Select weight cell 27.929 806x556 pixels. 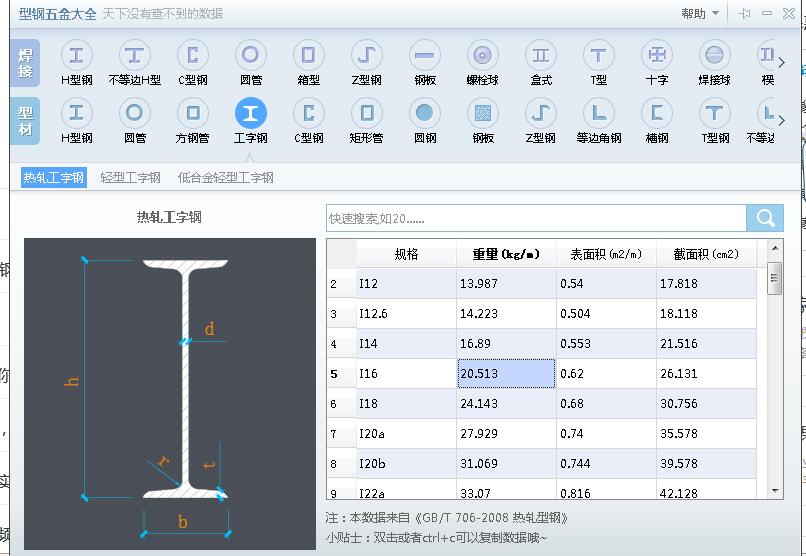click(x=506, y=434)
